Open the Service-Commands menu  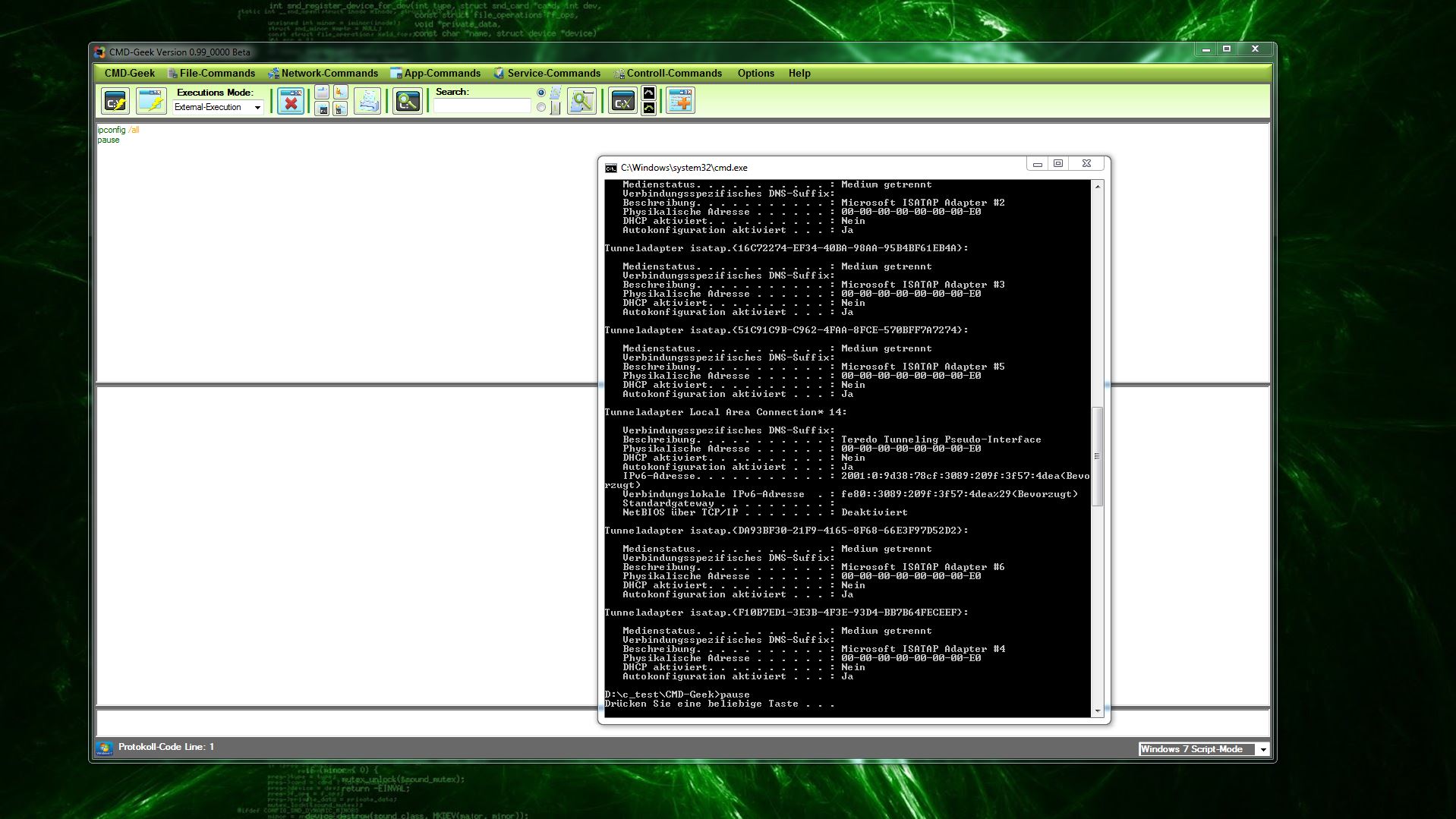(547, 74)
